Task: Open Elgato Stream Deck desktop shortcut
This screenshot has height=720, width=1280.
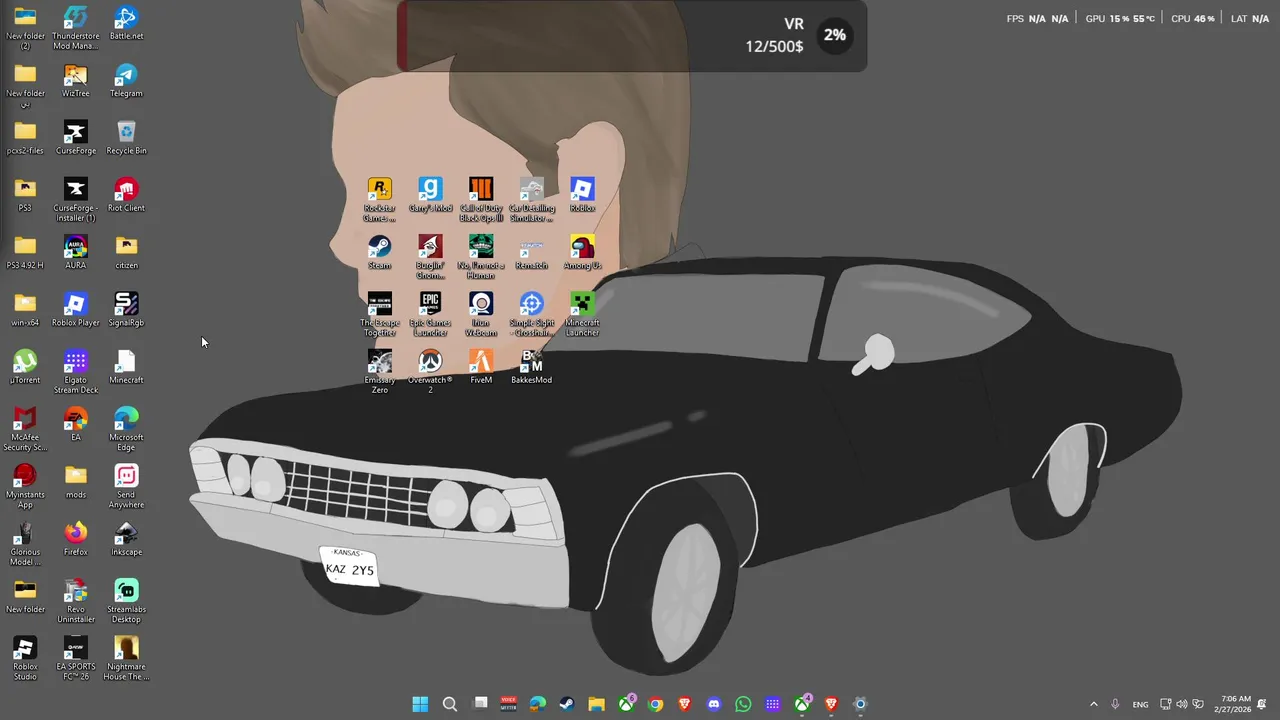Action: tap(75, 372)
